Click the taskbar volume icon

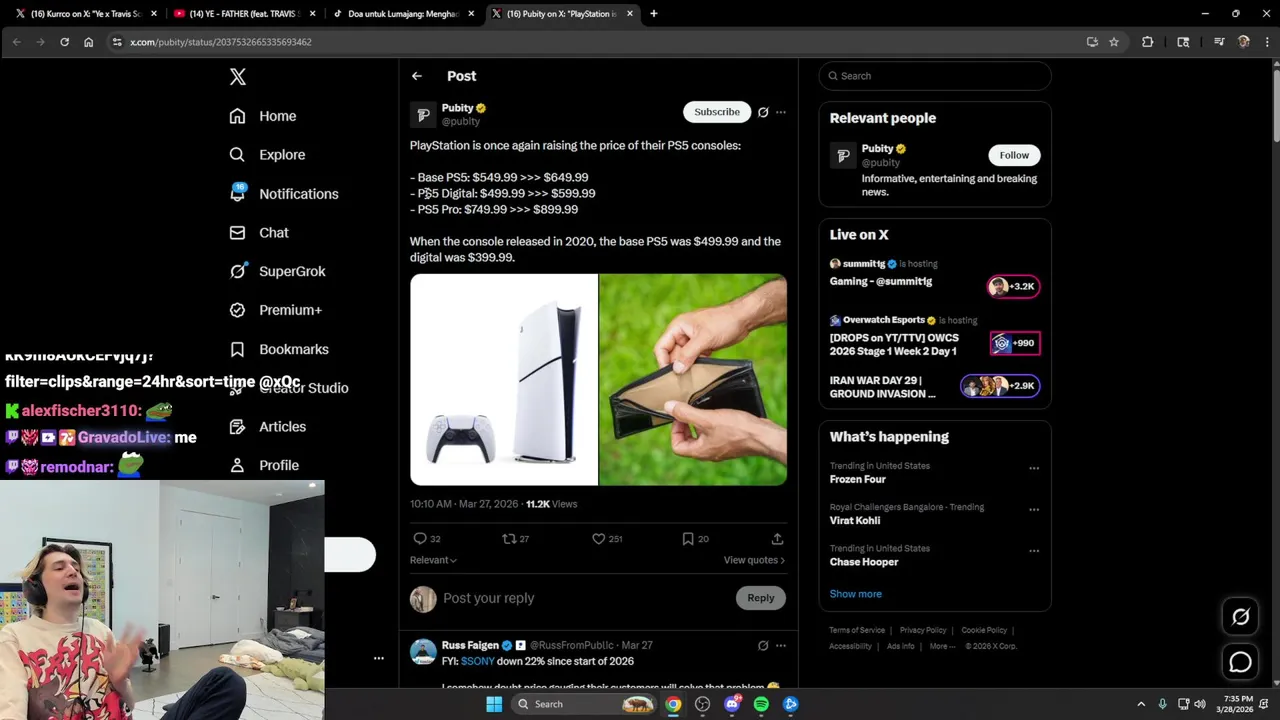click(x=1200, y=704)
